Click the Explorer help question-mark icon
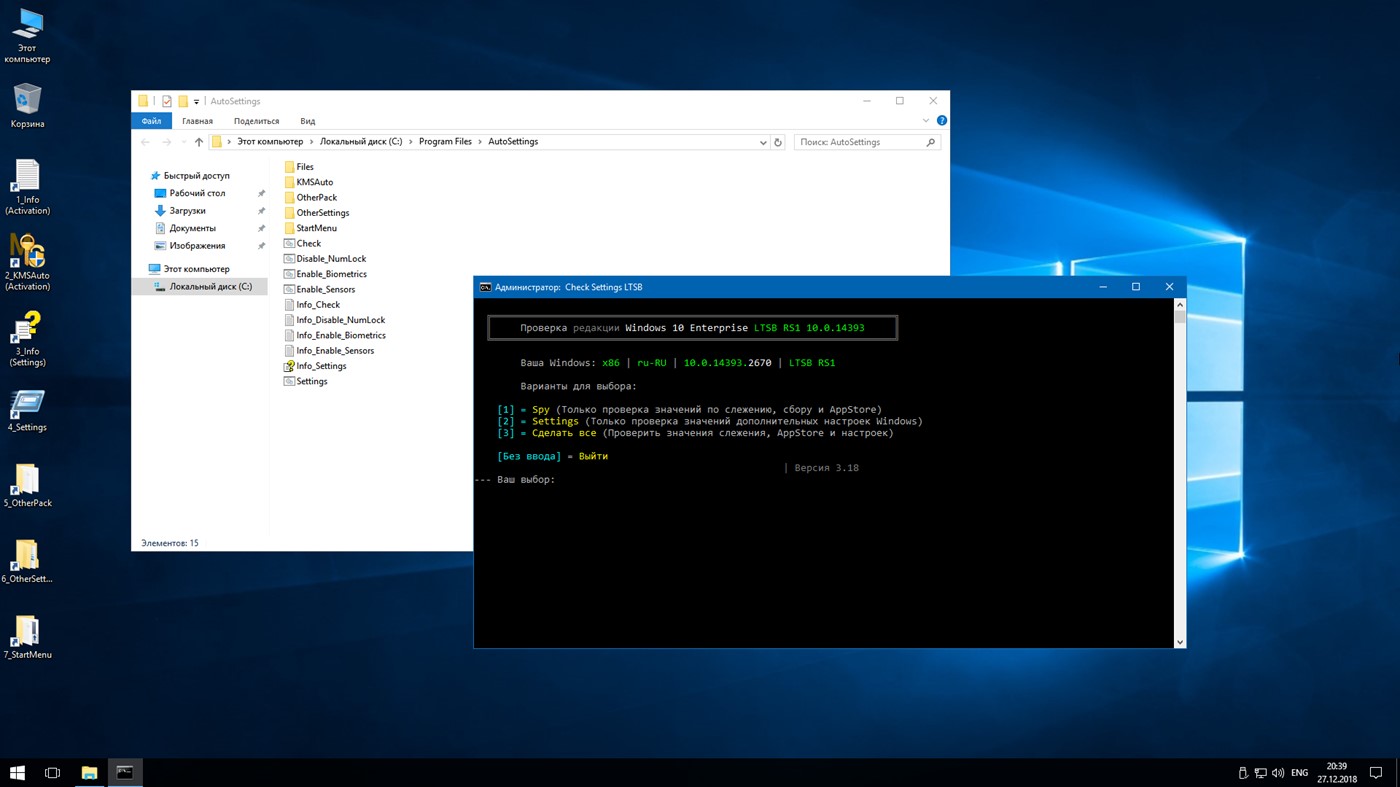 pyautogui.click(x=941, y=121)
